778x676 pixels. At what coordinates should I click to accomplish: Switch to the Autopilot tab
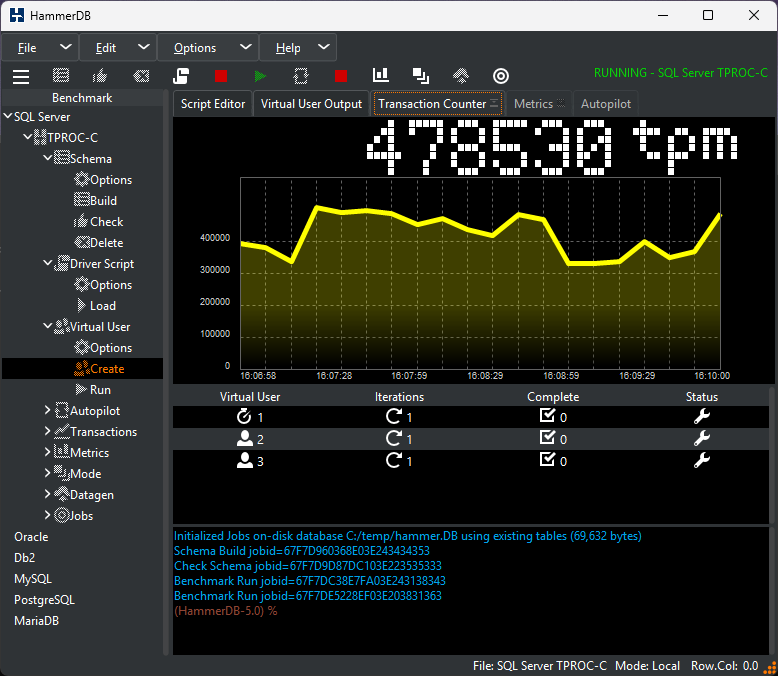click(x=606, y=104)
